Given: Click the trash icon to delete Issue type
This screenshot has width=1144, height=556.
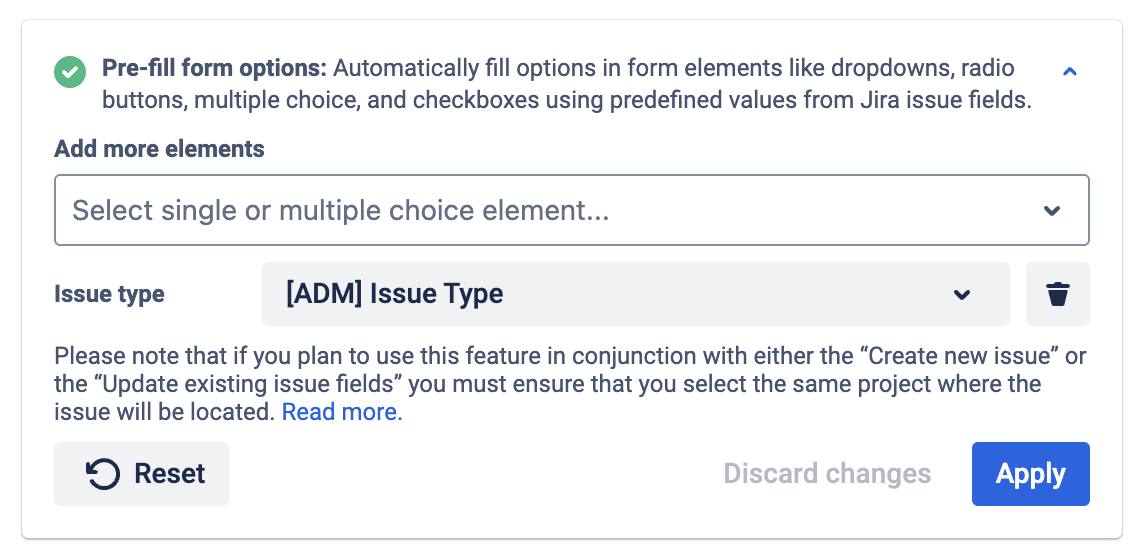Looking at the screenshot, I should [x=1058, y=294].
